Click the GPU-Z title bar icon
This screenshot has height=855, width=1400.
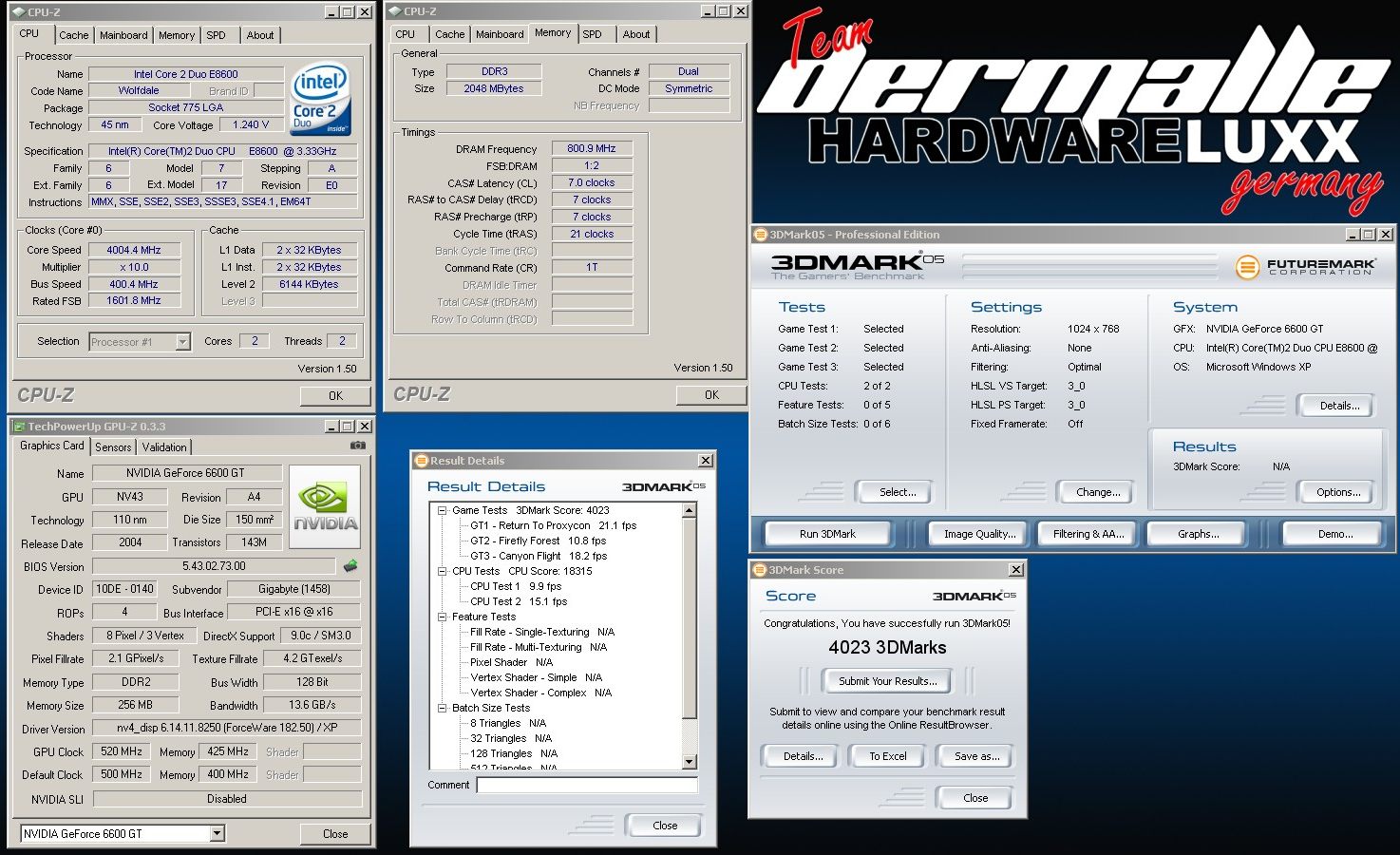[x=18, y=427]
